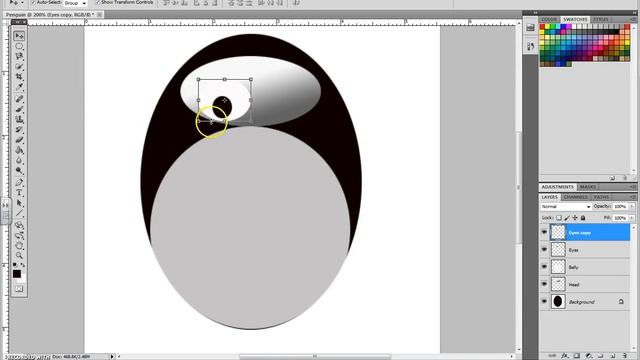Viewport: 640px width, 360px height.
Task: Select the Healing Brush tool
Action: tap(19, 99)
